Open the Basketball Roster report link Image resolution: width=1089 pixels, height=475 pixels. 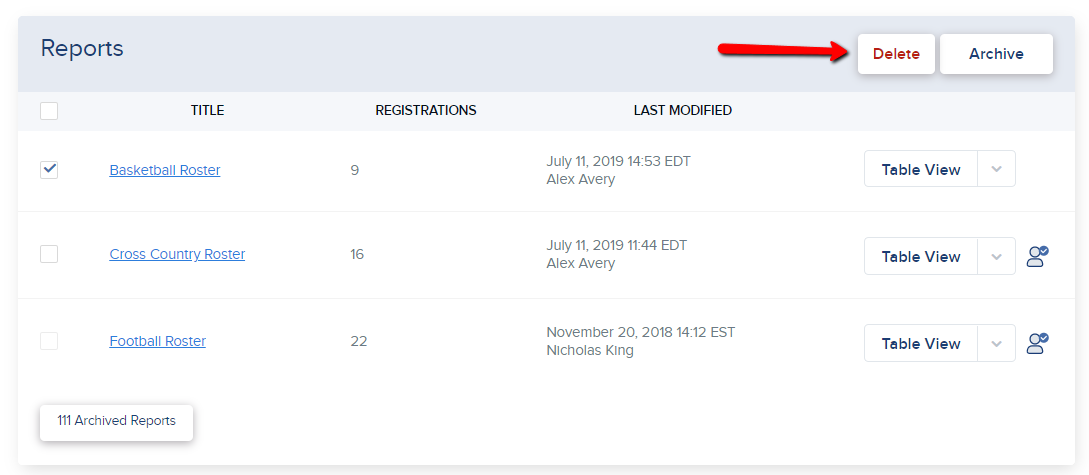[165, 170]
